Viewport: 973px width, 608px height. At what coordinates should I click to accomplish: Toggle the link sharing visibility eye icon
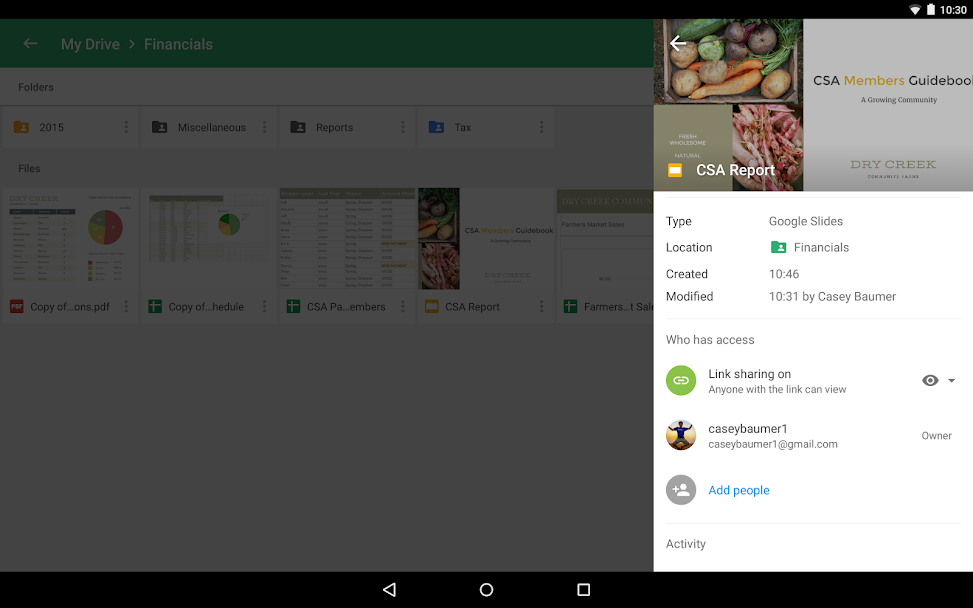pyautogui.click(x=930, y=380)
